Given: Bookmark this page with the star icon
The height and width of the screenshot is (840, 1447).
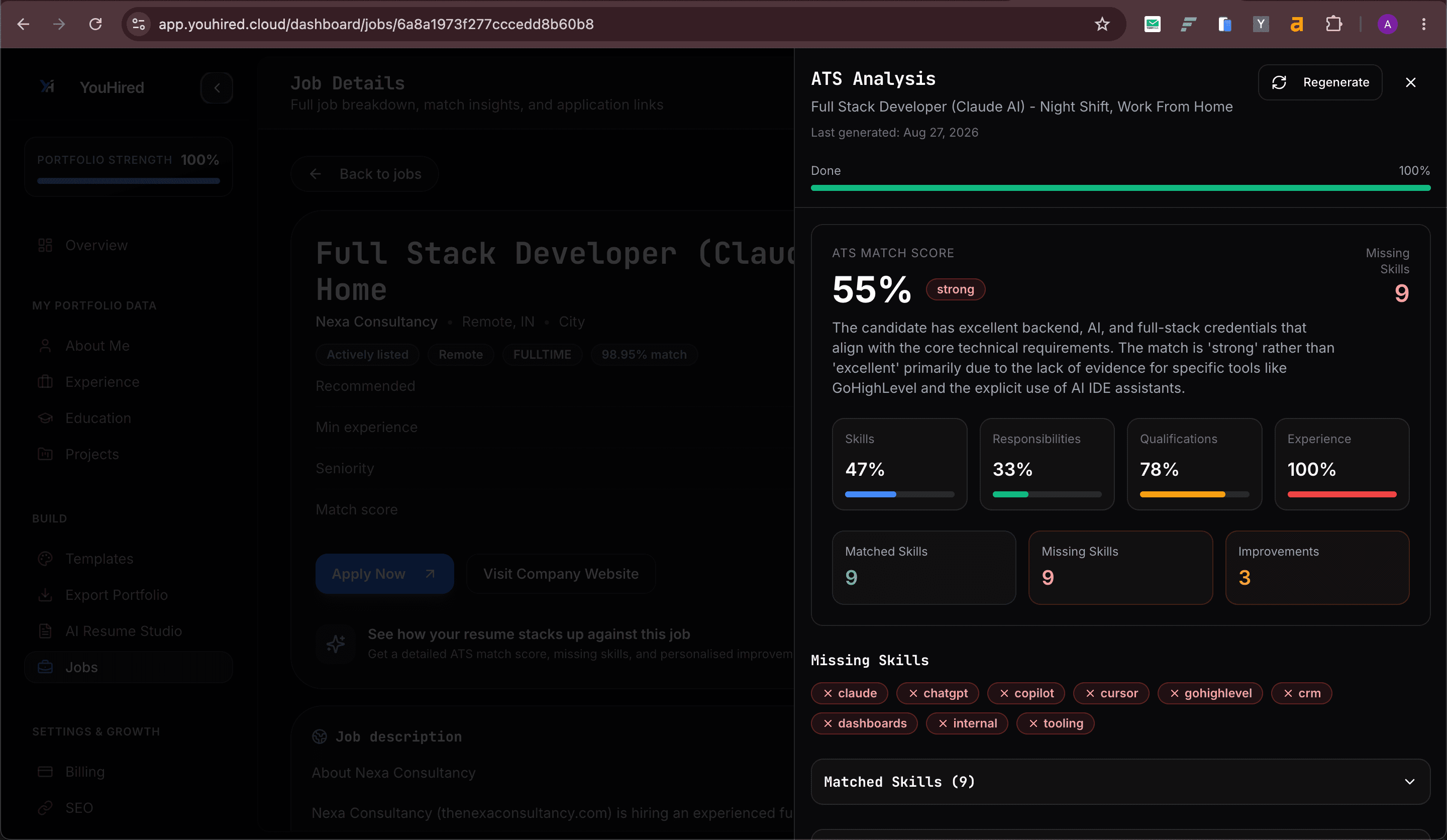Looking at the screenshot, I should click(1102, 24).
